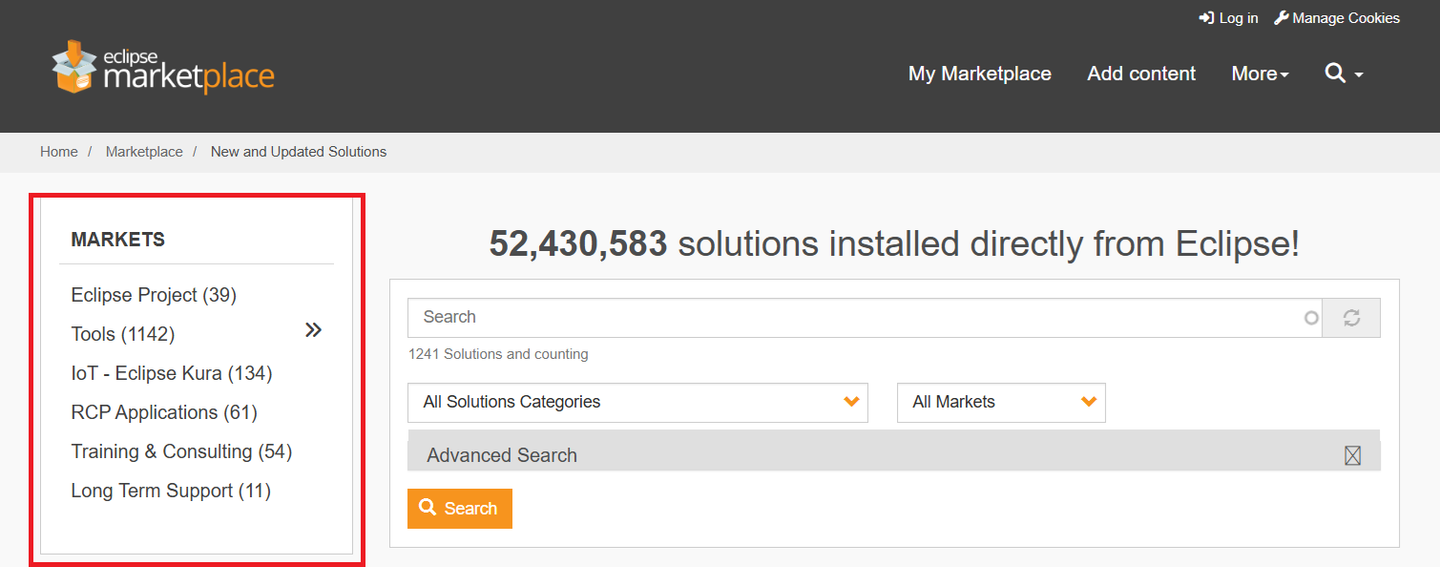Open the header search magnifier icon
The image size is (1440, 567).
[x=1335, y=73]
